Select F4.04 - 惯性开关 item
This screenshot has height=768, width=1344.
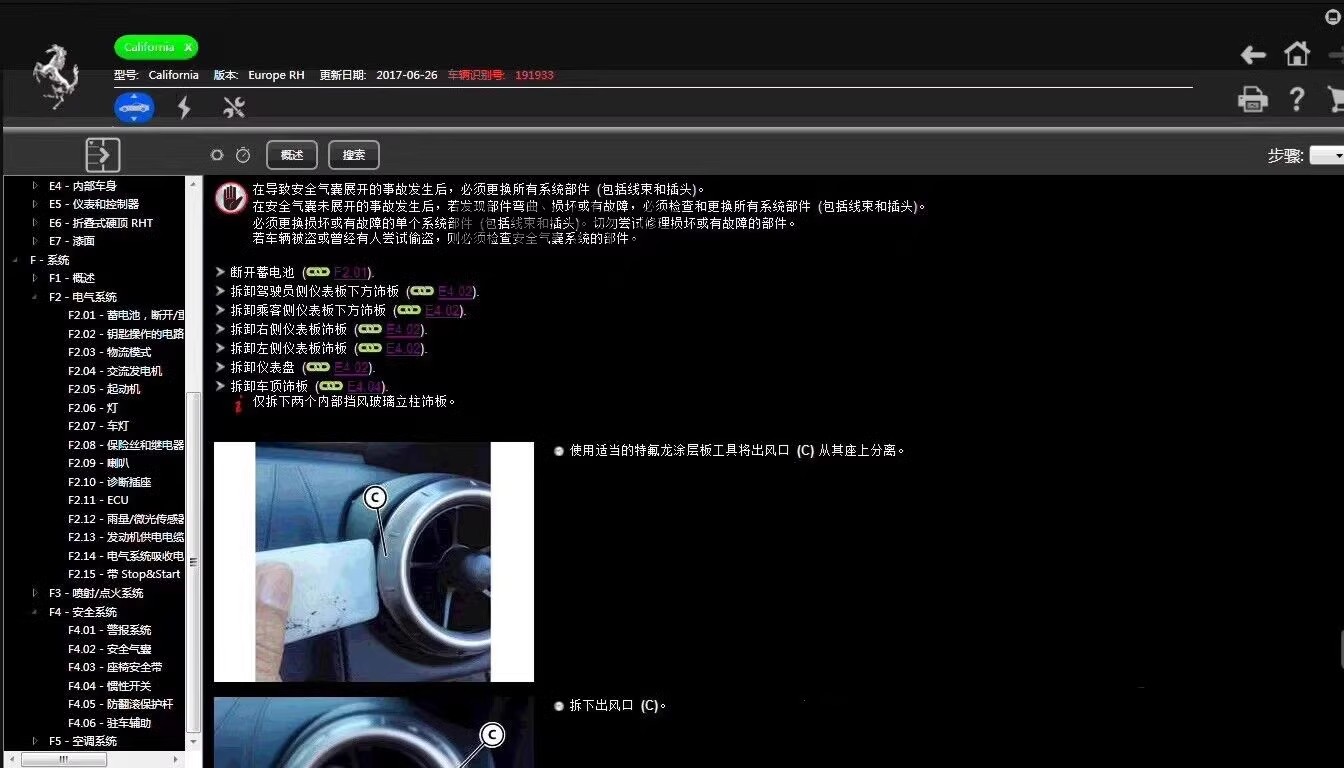coord(110,686)
